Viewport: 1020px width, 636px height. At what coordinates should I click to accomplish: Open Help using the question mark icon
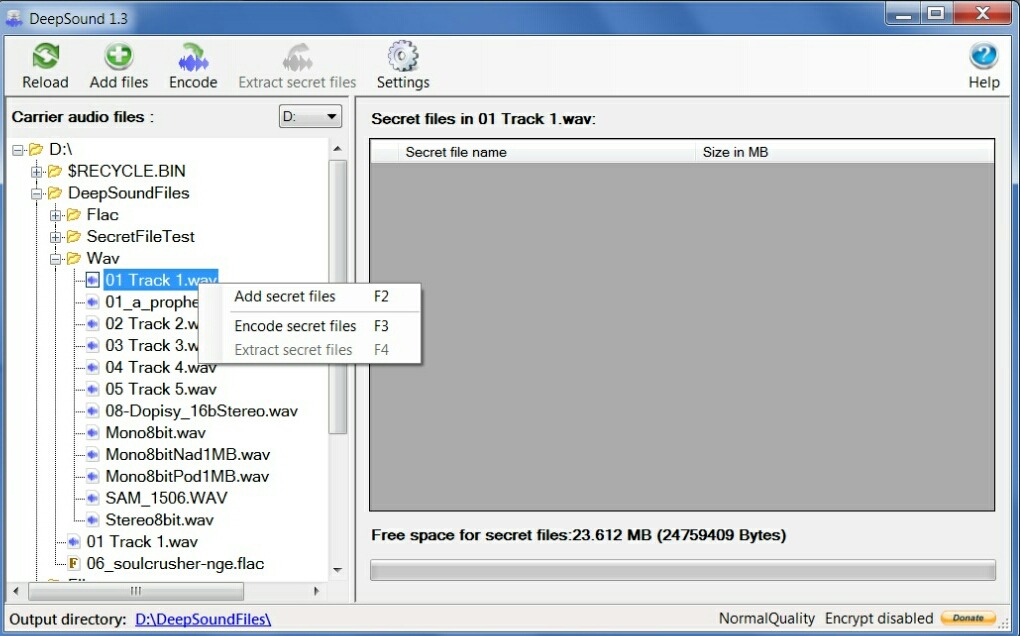[983, 58]
